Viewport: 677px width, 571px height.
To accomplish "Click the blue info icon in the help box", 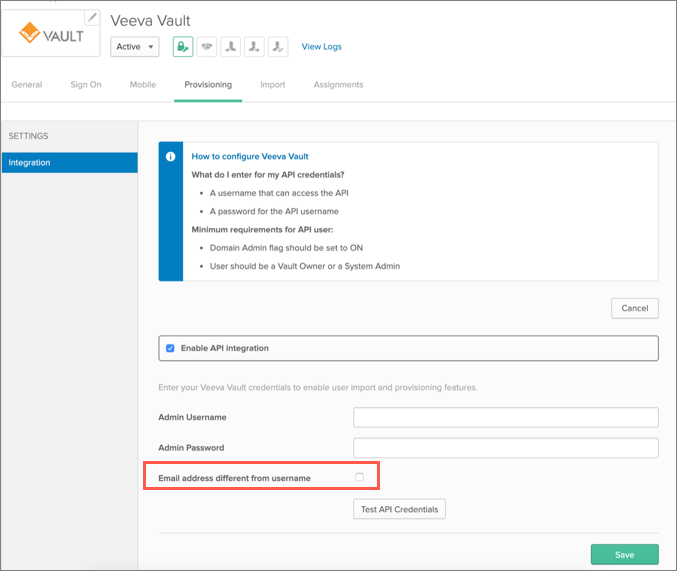I will point(171,157).
